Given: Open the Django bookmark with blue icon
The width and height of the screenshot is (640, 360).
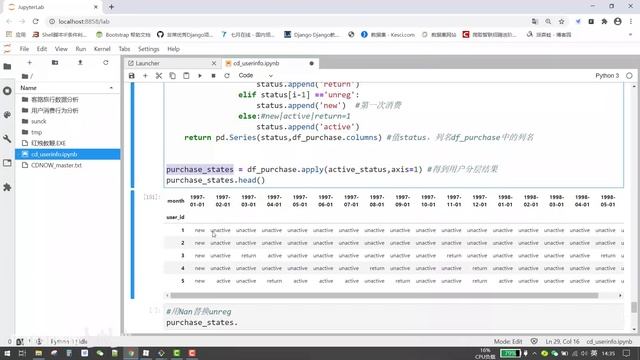Looking at the screenshot, I should coord(312,35).
